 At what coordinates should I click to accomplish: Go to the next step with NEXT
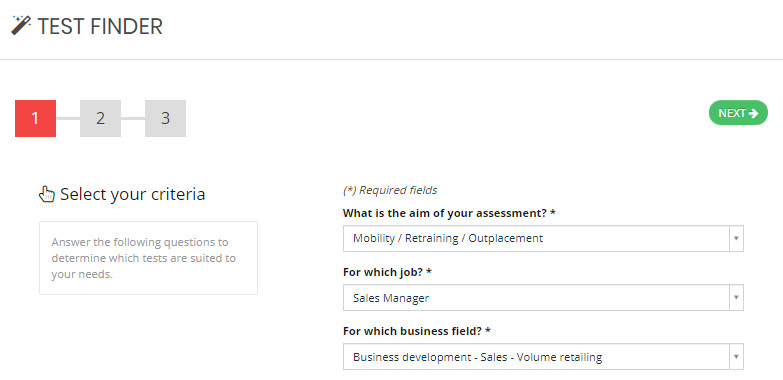click(738, 113)
